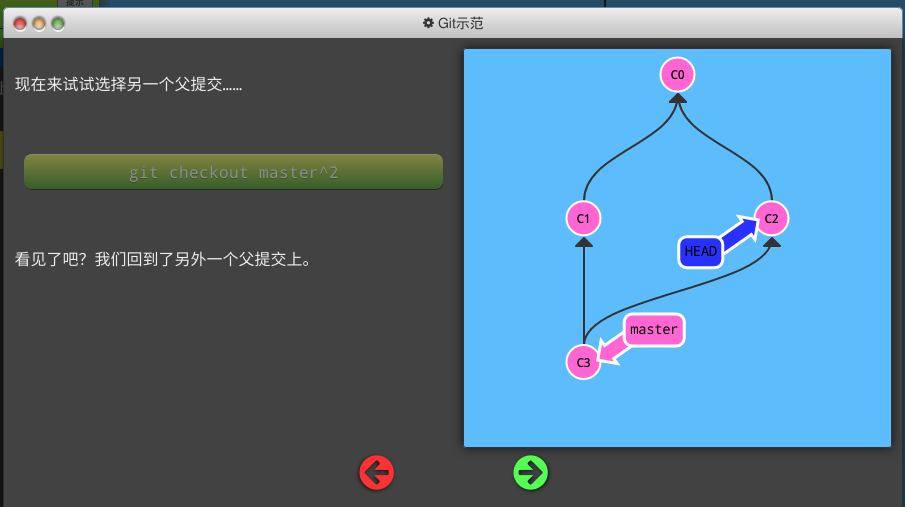905x507 pixels.
Task: Click the arrowhead just below C0
Action: [677, 98]
